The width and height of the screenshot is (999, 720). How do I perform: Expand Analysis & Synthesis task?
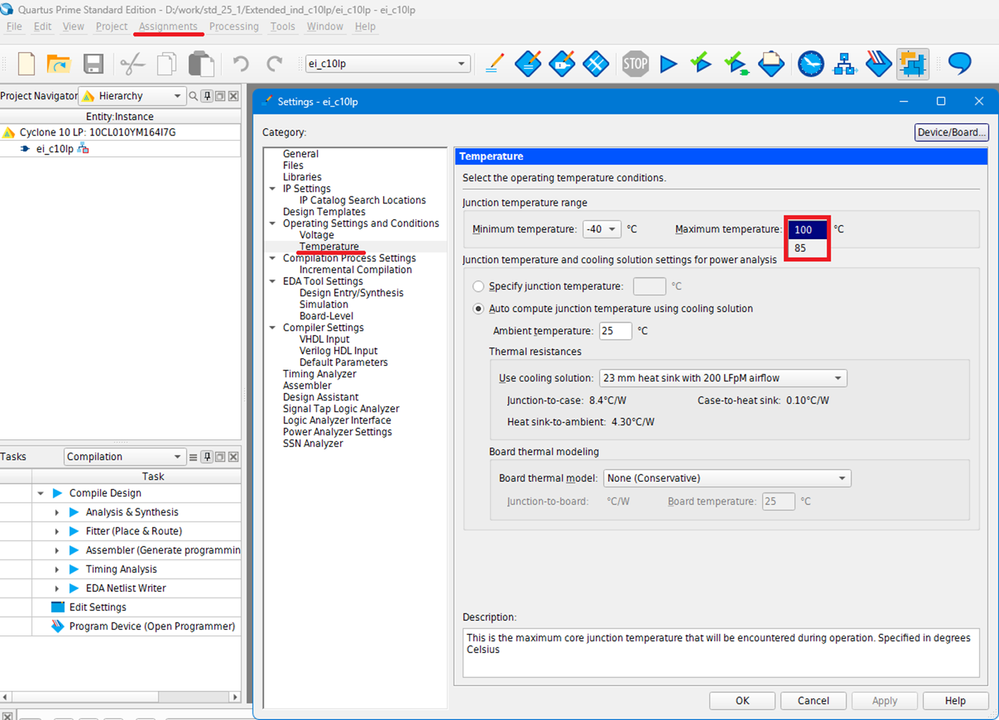[59, 512]
